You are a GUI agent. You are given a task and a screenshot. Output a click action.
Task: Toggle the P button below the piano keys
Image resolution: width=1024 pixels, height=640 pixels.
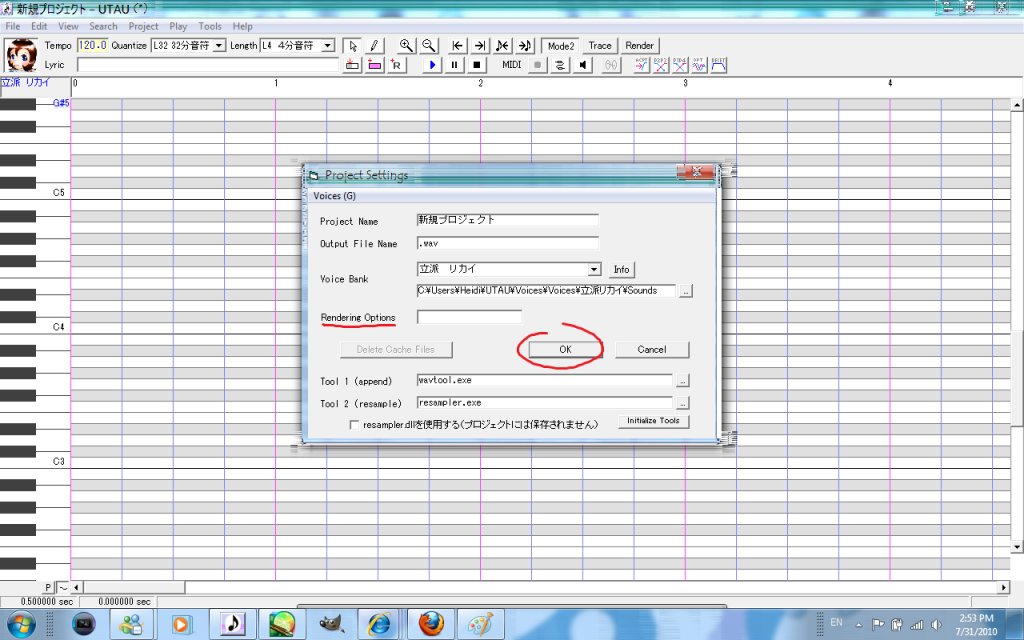click(x=48, y=588)
